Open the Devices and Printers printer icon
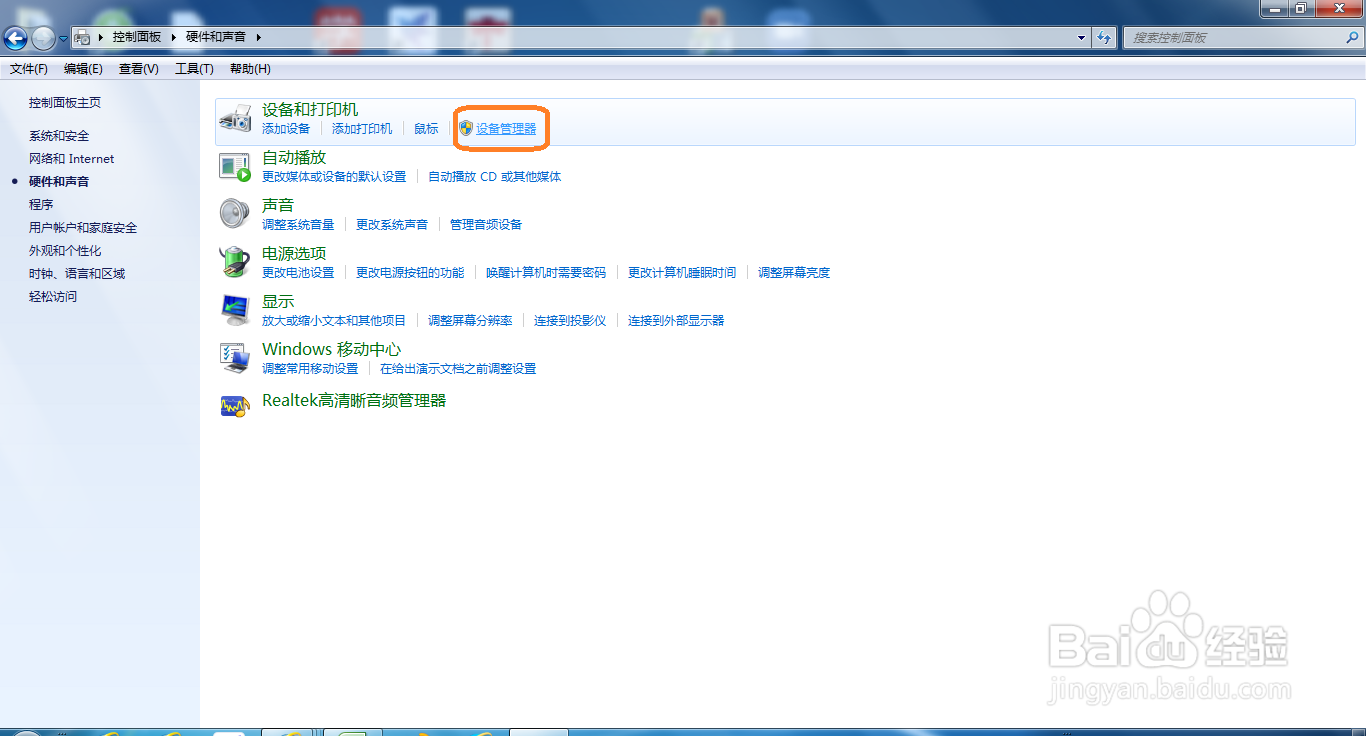 pyautogui.click(x=235, y=117)
